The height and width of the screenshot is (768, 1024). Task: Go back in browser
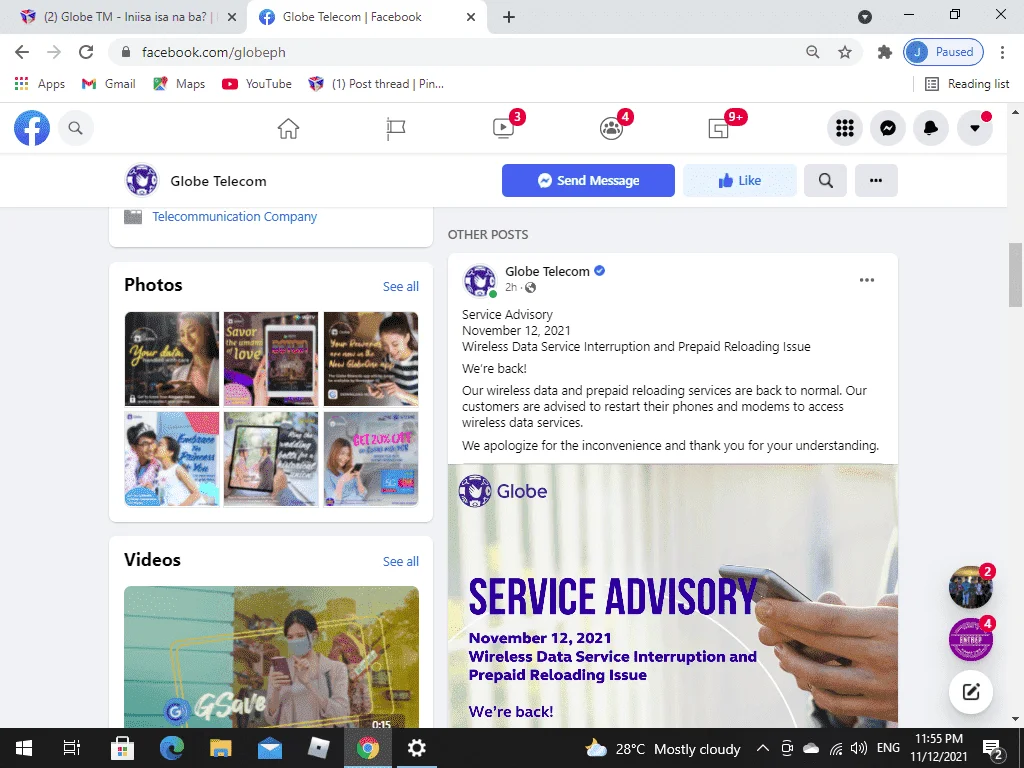(x=22, y=52)
